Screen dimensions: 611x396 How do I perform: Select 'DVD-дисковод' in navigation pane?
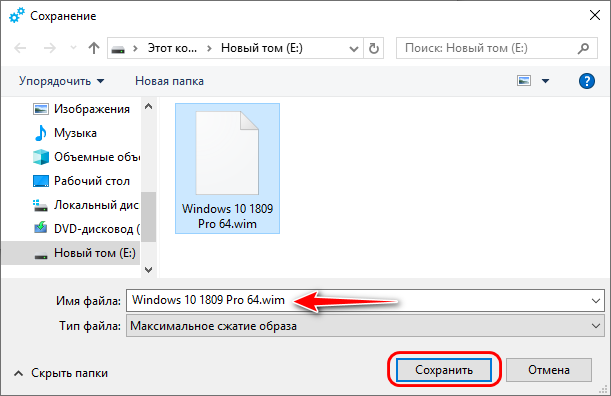(x=97, y=229)
